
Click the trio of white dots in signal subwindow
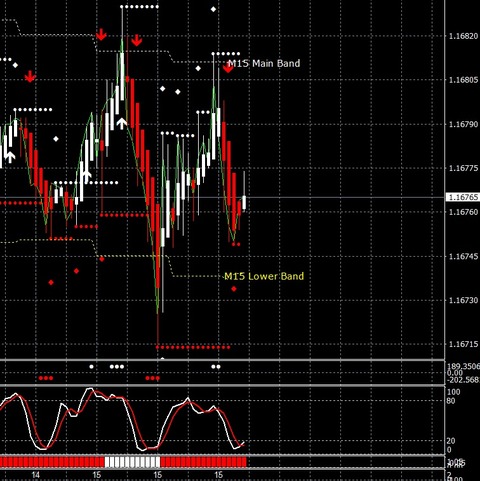117,367
